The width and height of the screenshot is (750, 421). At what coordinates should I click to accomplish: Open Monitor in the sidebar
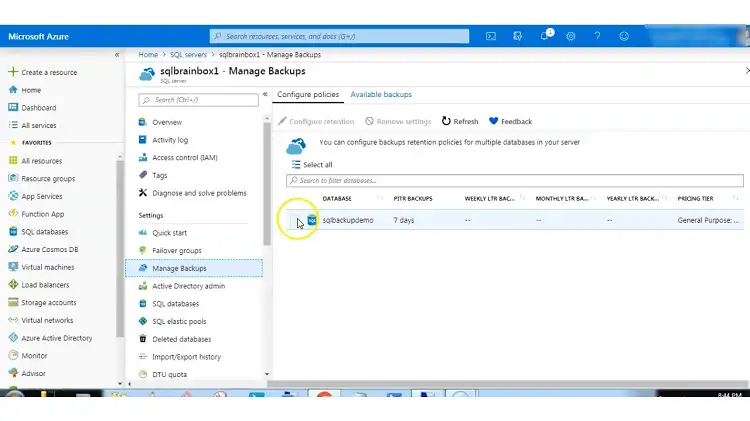click(28, 355)
